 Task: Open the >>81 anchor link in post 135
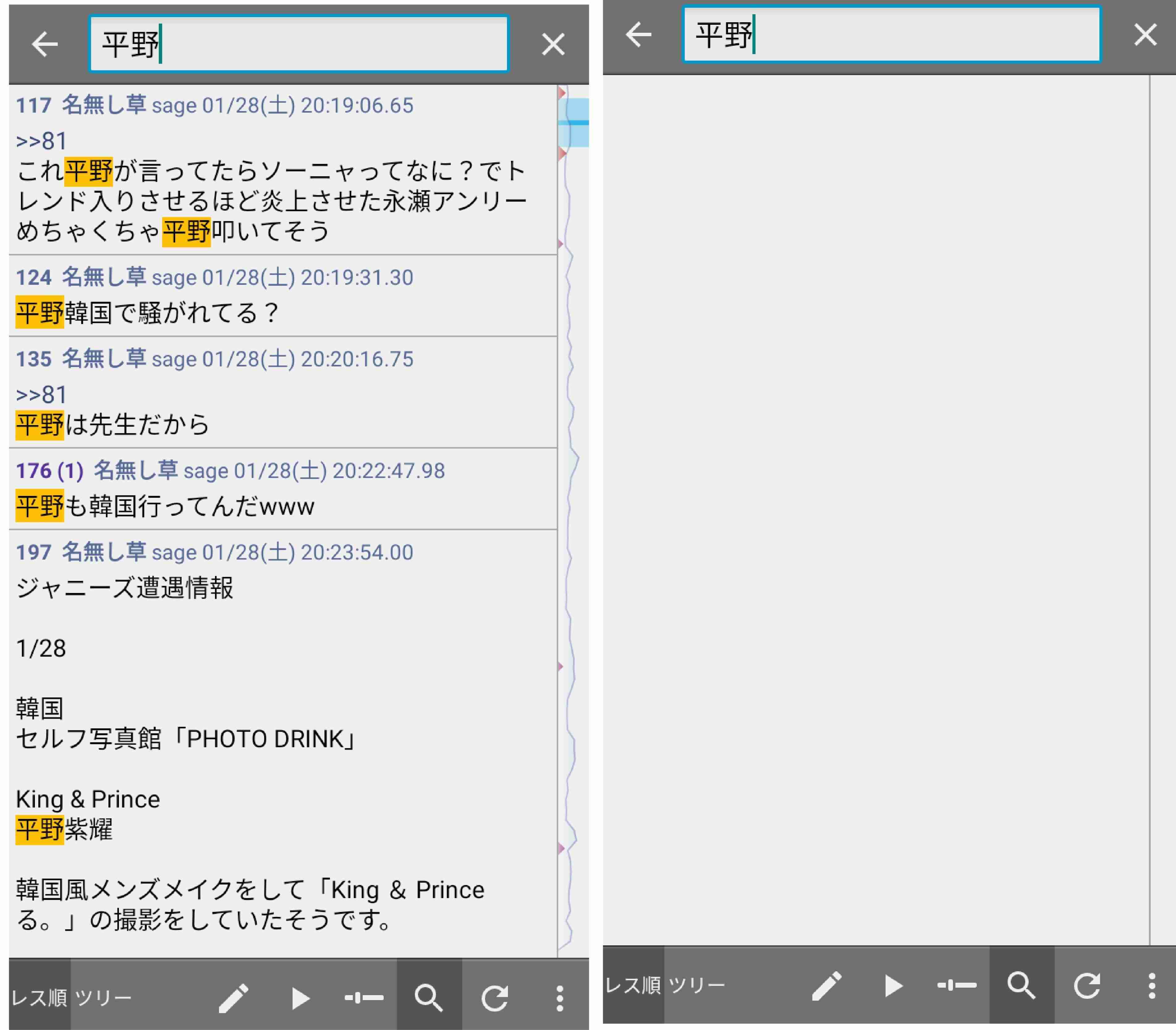[41, 395]
